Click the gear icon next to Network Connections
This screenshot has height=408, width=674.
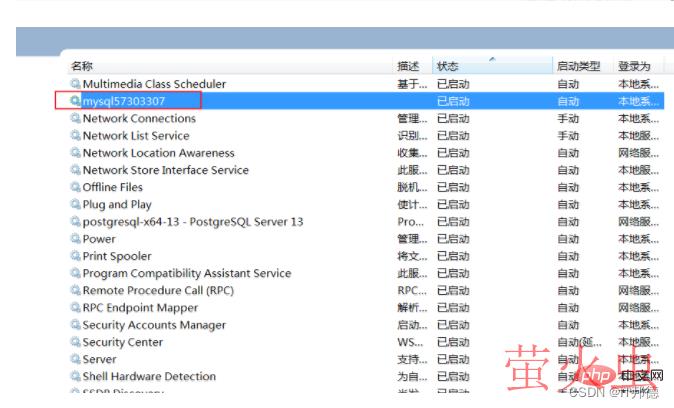pyautogui.click(x=75, y=118)
